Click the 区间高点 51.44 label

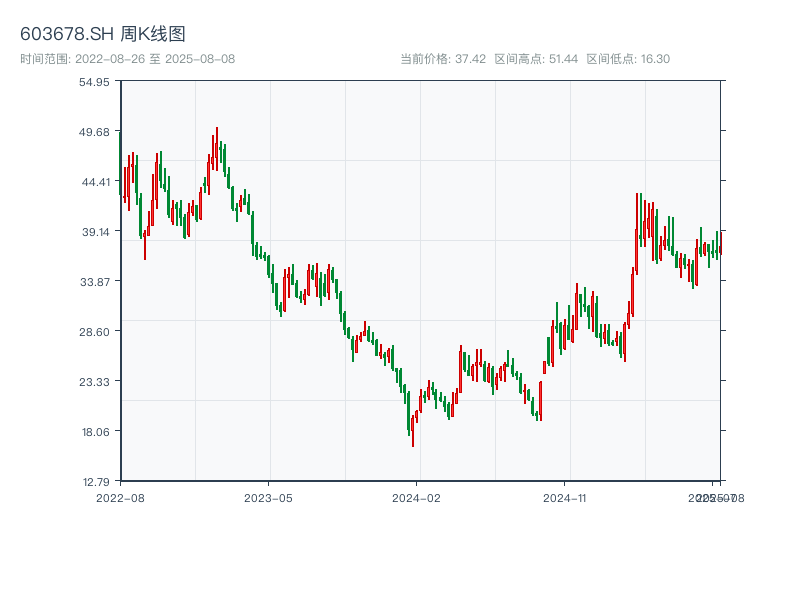tap(536, 59)
